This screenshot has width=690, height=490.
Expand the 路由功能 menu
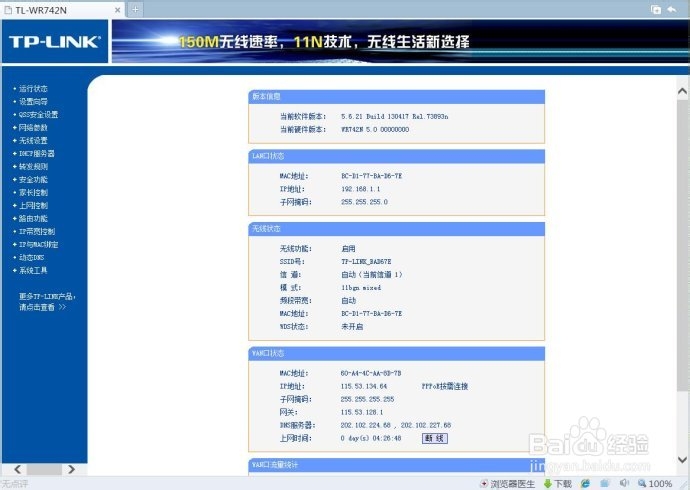pos(33,219)
